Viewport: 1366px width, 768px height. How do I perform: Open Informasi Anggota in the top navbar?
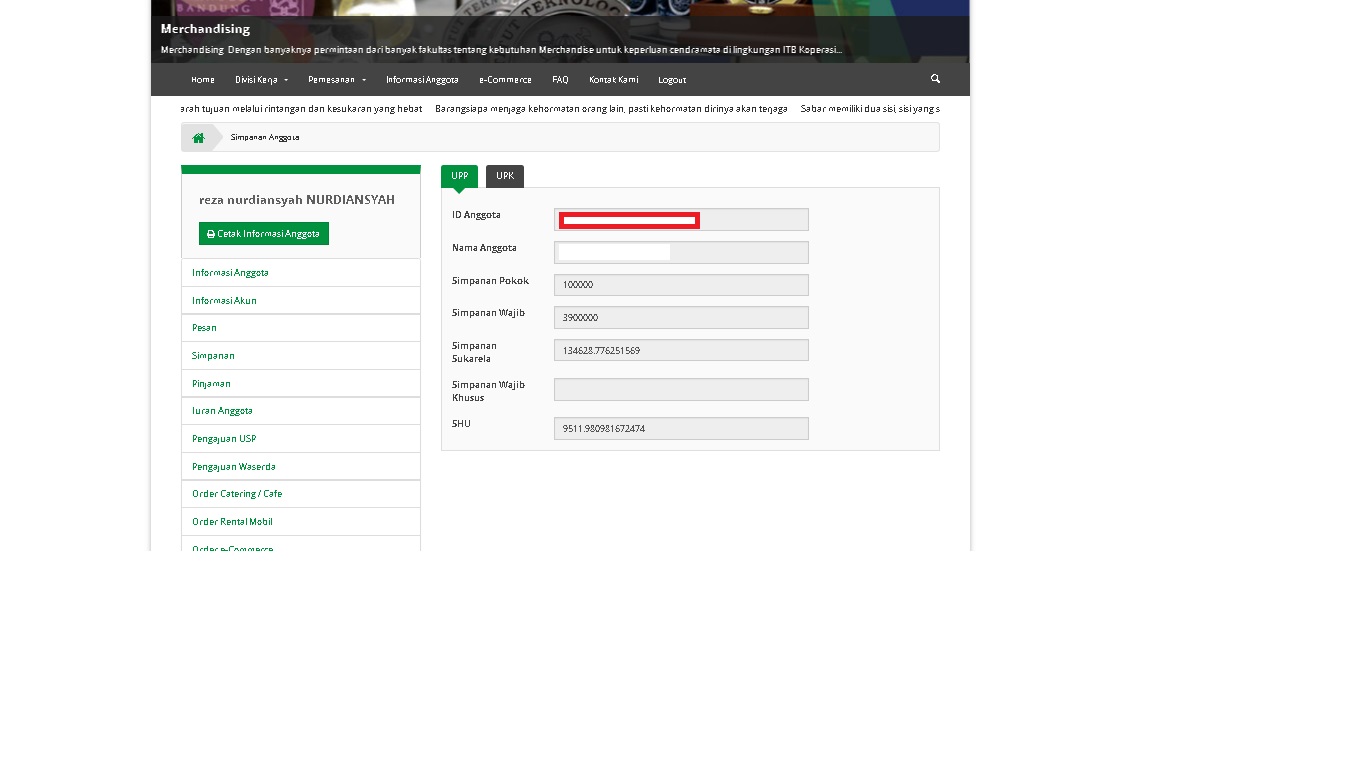[422, 80]
